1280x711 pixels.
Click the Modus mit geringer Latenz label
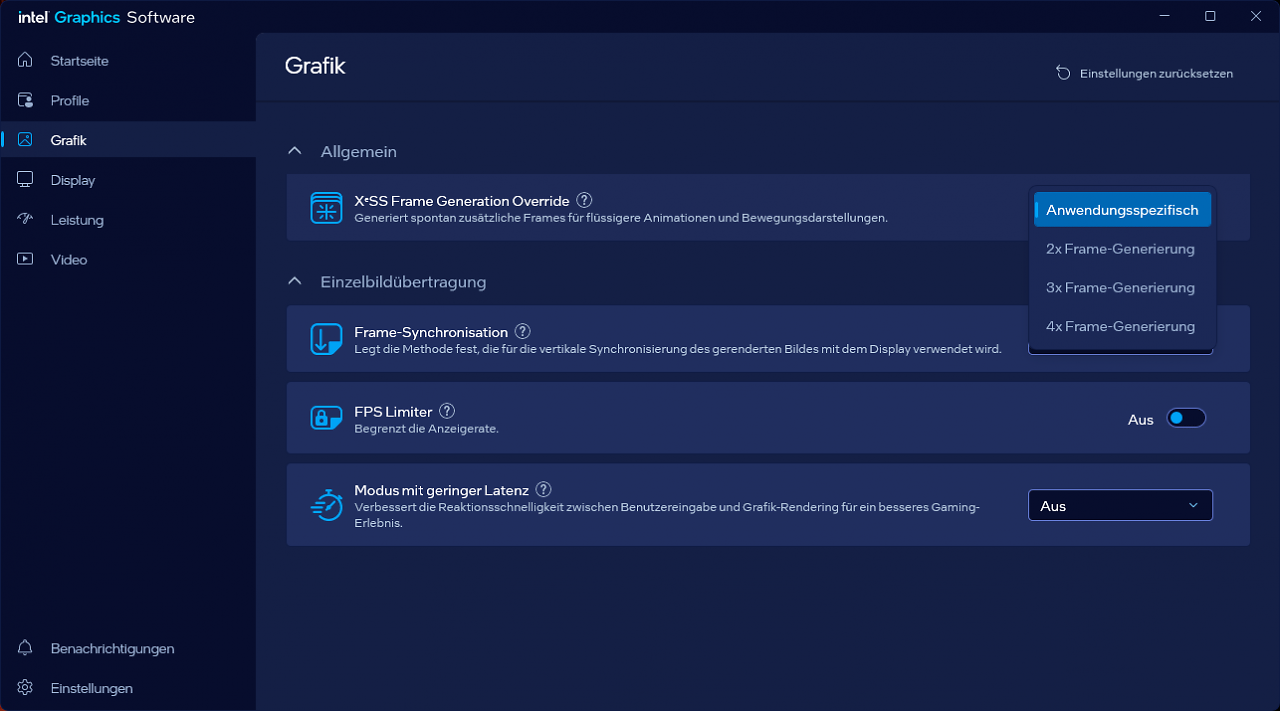pyautogui.click(x=441, y=490)
